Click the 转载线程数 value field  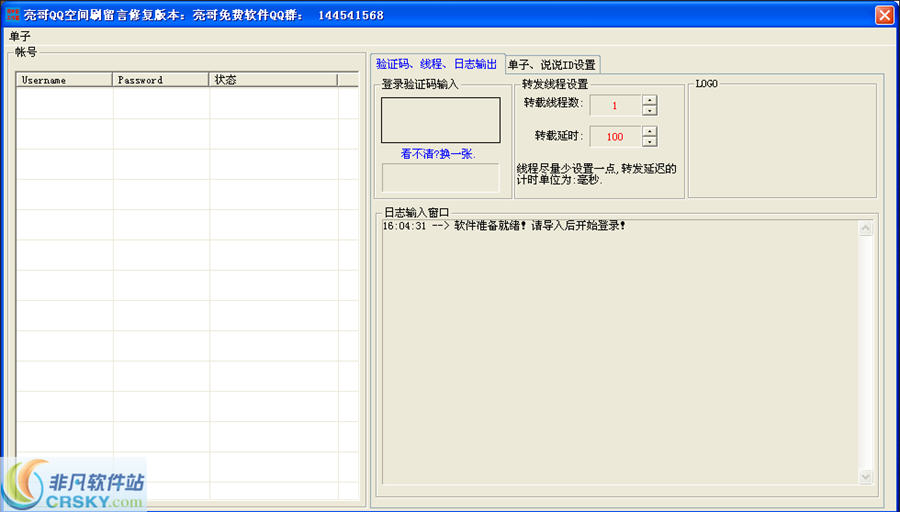615,106
